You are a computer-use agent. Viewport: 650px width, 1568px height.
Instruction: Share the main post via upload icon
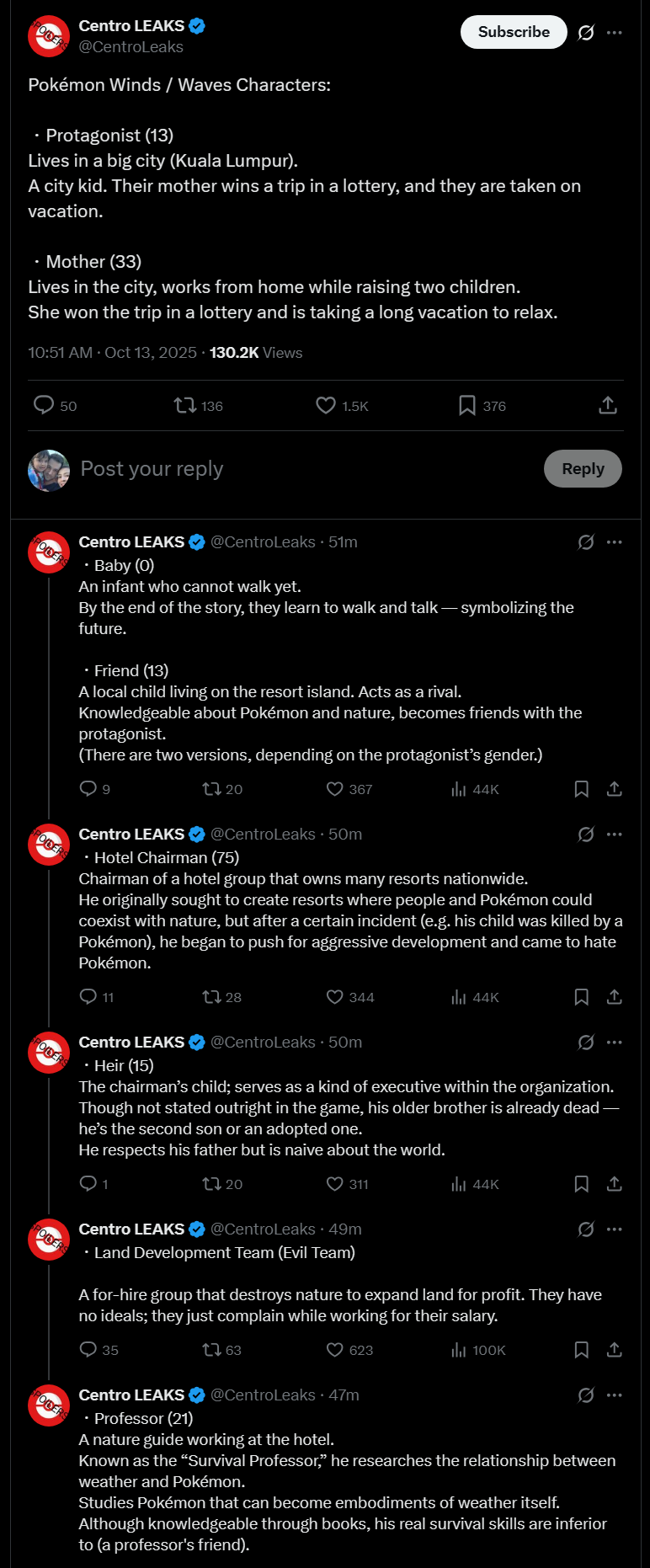pyautogui.click(x=608, y=406)
